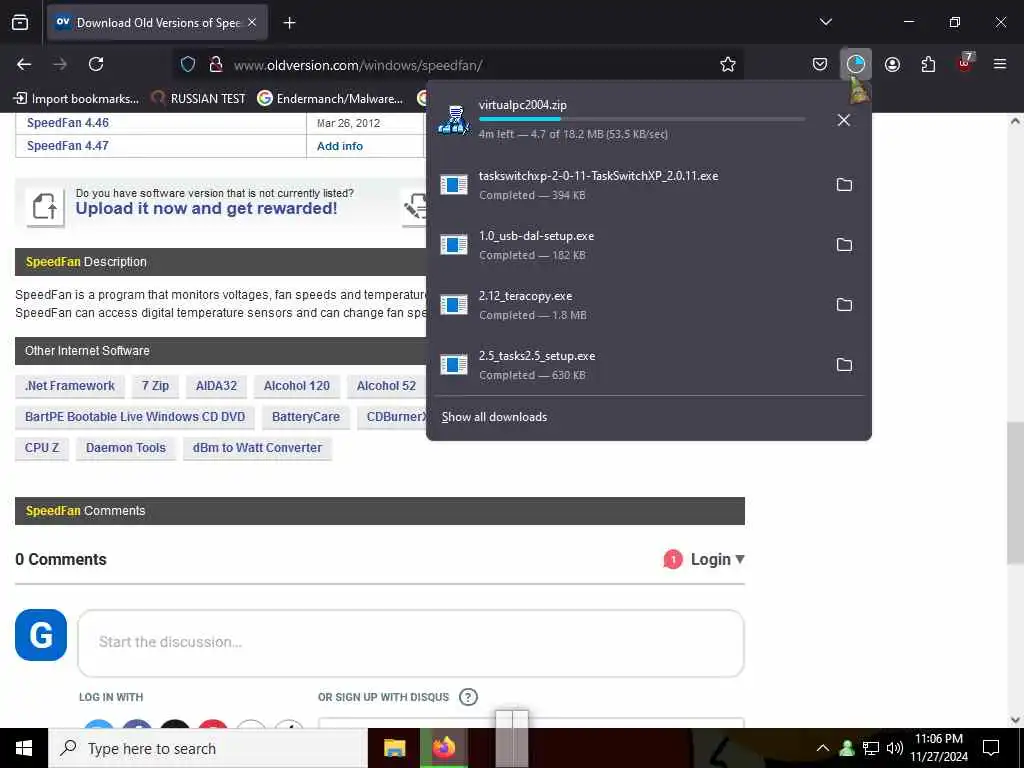Click the page vertical scrollbar thumb

(1014, 493)
